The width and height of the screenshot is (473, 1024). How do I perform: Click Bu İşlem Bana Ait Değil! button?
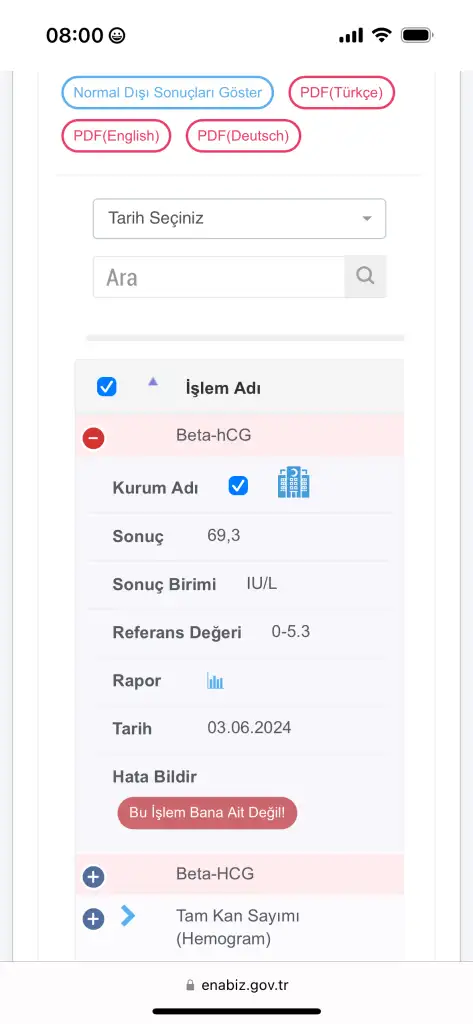pos(207,813)
